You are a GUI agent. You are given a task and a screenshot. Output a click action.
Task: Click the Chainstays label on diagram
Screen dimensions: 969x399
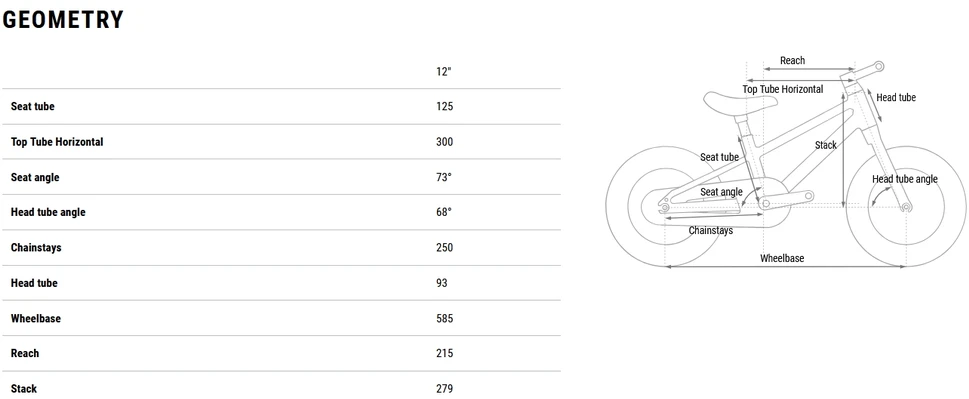(711, 230)
